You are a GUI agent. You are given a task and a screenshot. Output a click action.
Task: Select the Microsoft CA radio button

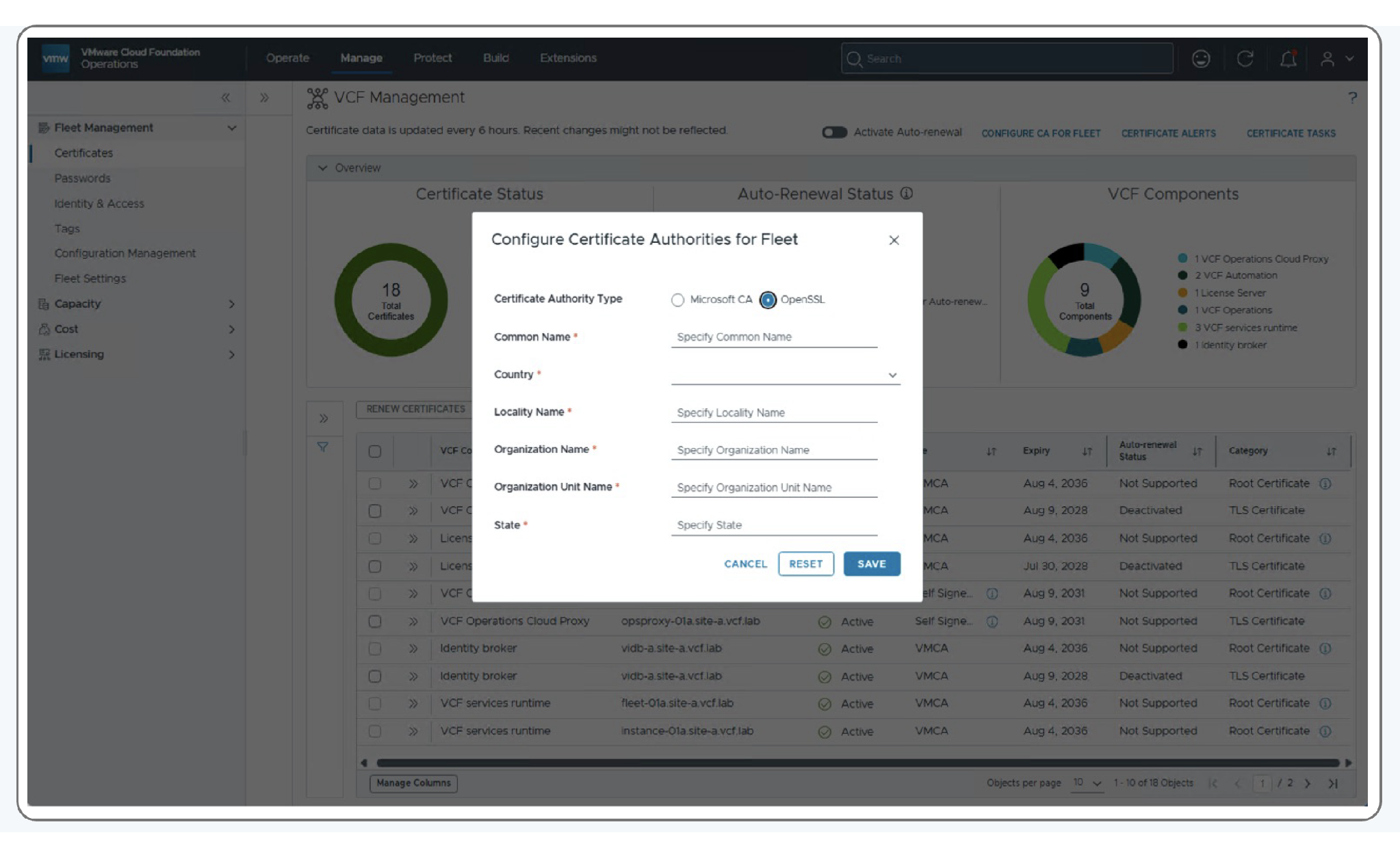point(677,300)
